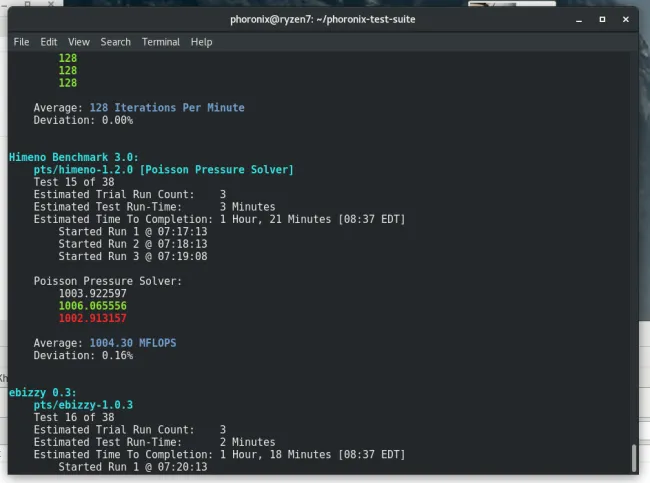Maximize the terminal window
This screenshot has height=483, width=650.
click(602, 19)
